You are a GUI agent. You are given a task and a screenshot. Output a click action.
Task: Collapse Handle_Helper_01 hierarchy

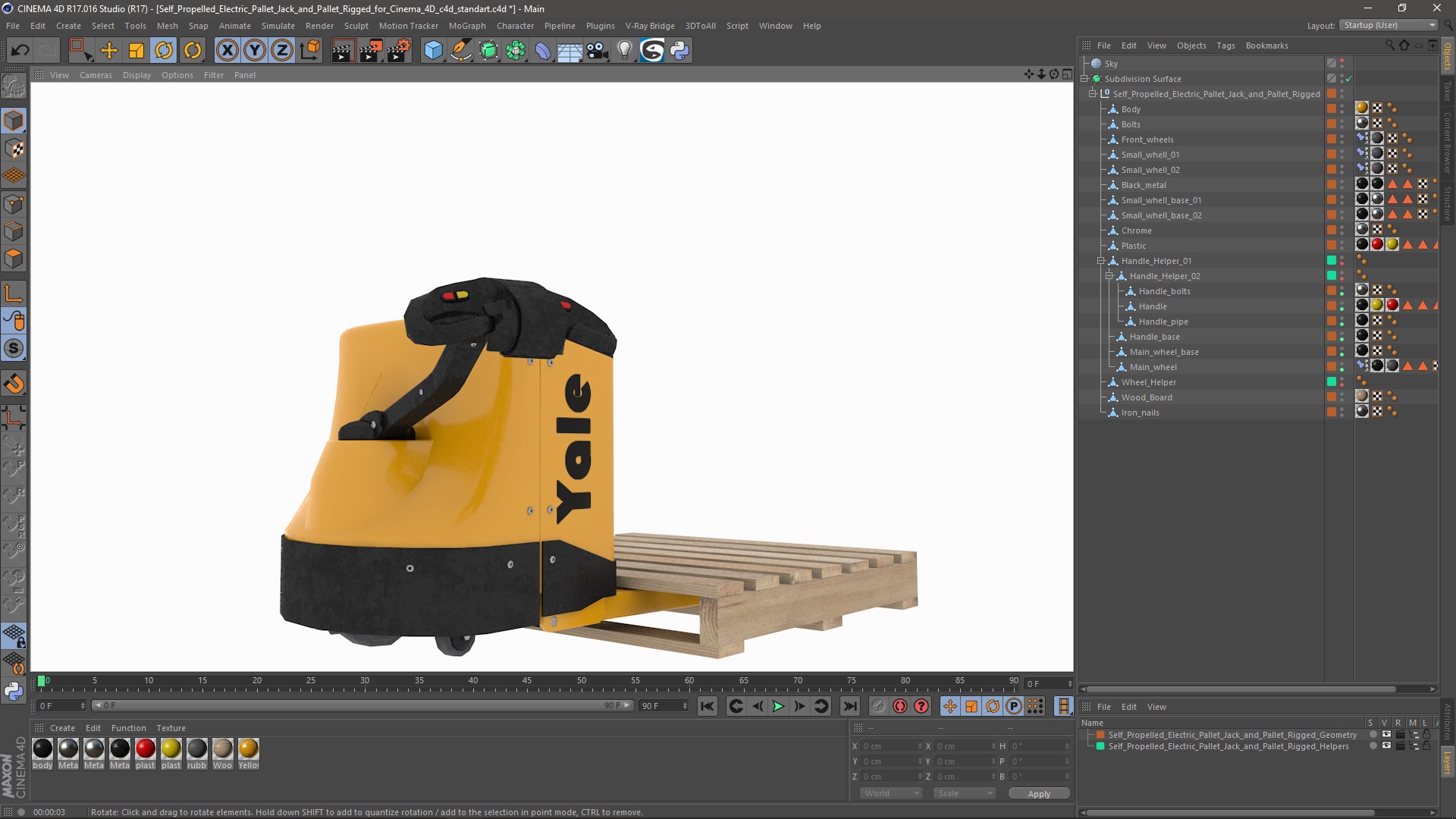[1101, 261]
